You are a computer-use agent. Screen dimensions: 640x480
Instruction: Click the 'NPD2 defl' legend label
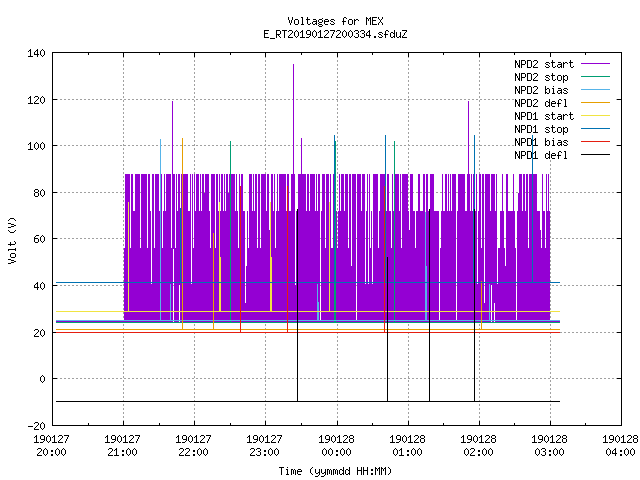tap(541, 103)
